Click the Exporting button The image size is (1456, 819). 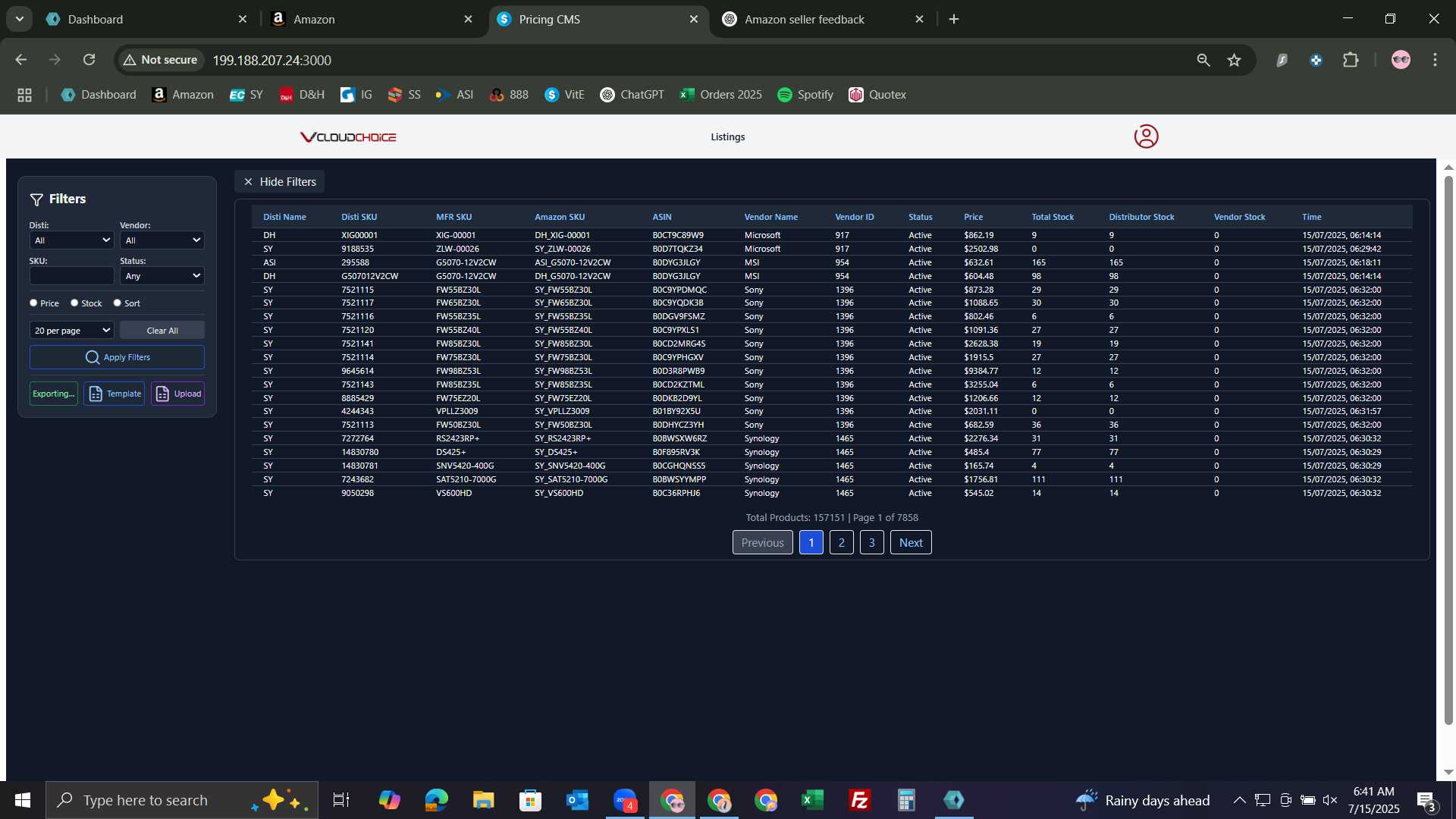pyautogui.click(x=54, y=394)
